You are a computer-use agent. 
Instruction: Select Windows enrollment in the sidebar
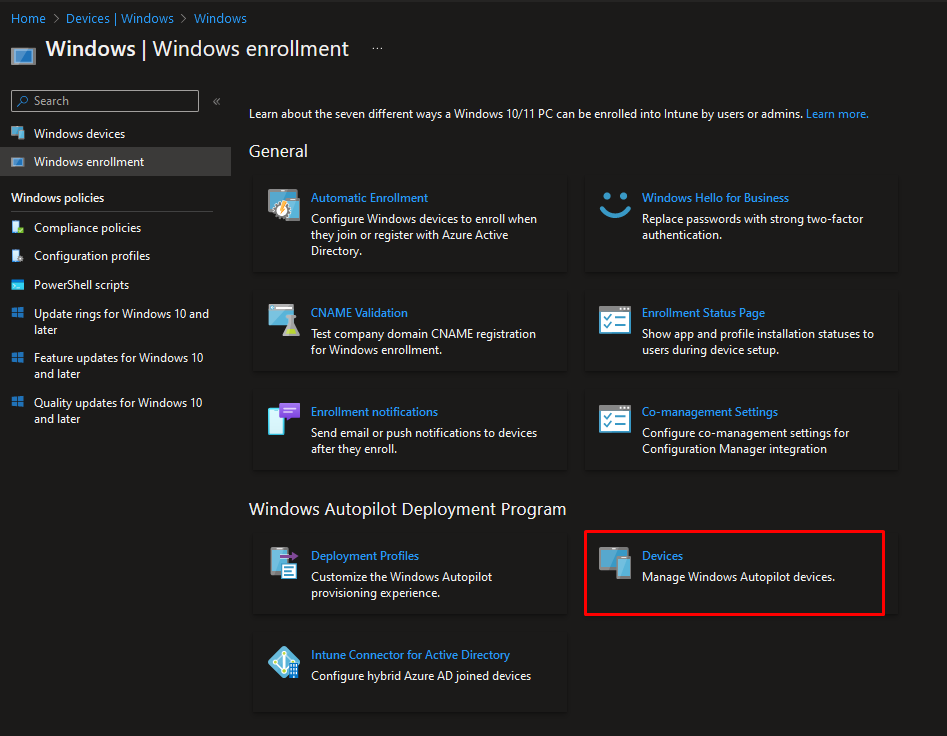point(115,162)
